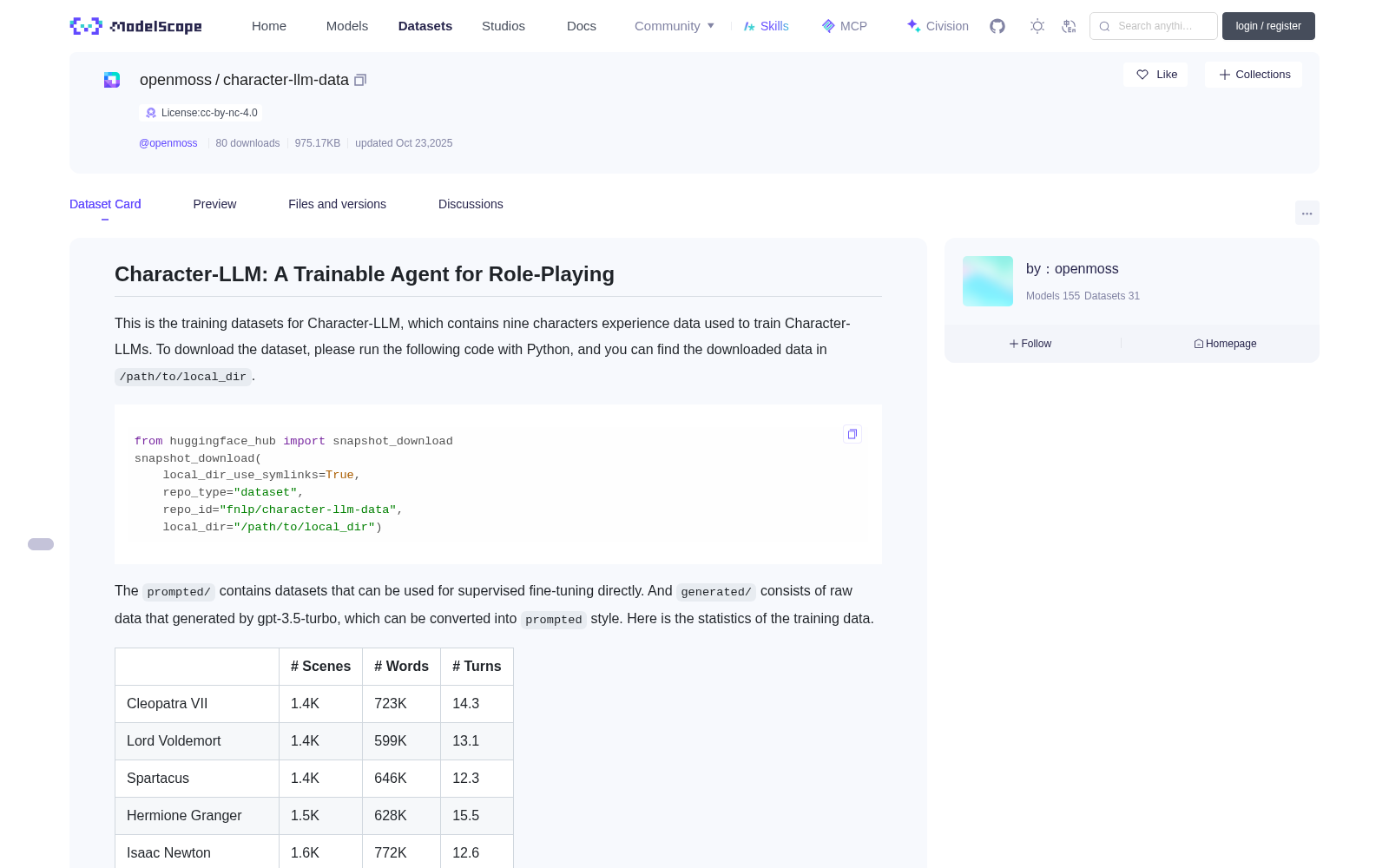Open the Docs menu item

coord(582,26)
